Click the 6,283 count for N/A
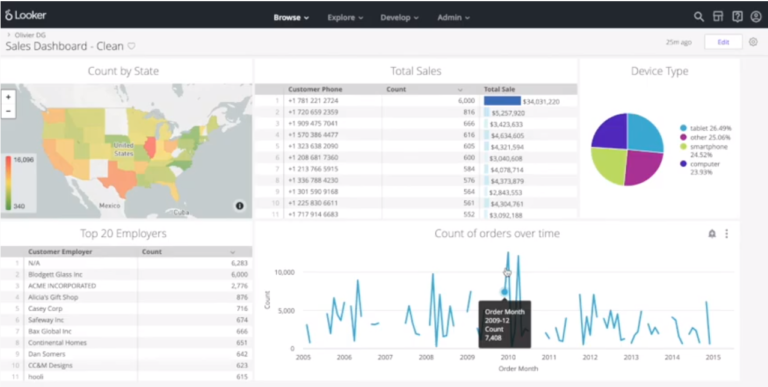The height and width of the screenshot is (387, 768). pos(239,264)
